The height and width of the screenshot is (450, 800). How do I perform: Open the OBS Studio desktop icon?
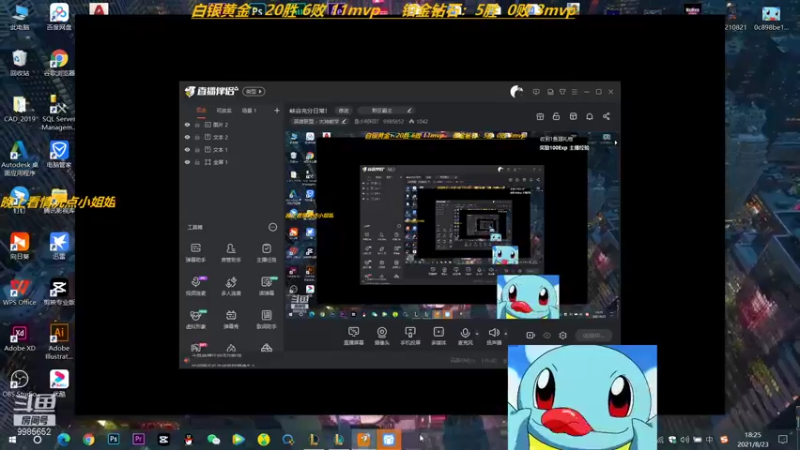(19, 384)
